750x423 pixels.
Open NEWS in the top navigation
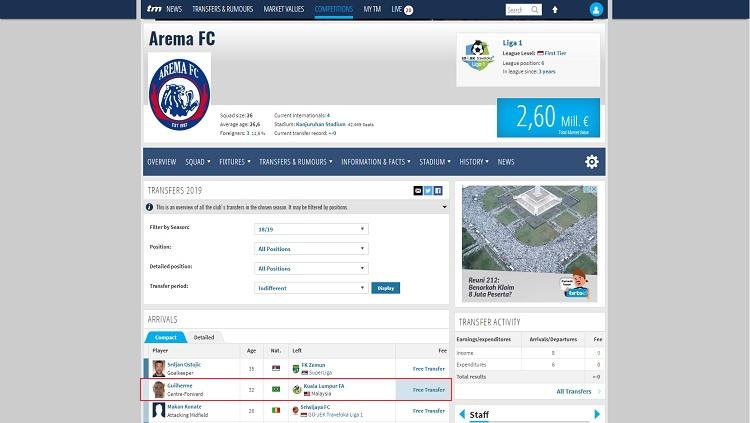pyautogui.click(x=174, y=9)
